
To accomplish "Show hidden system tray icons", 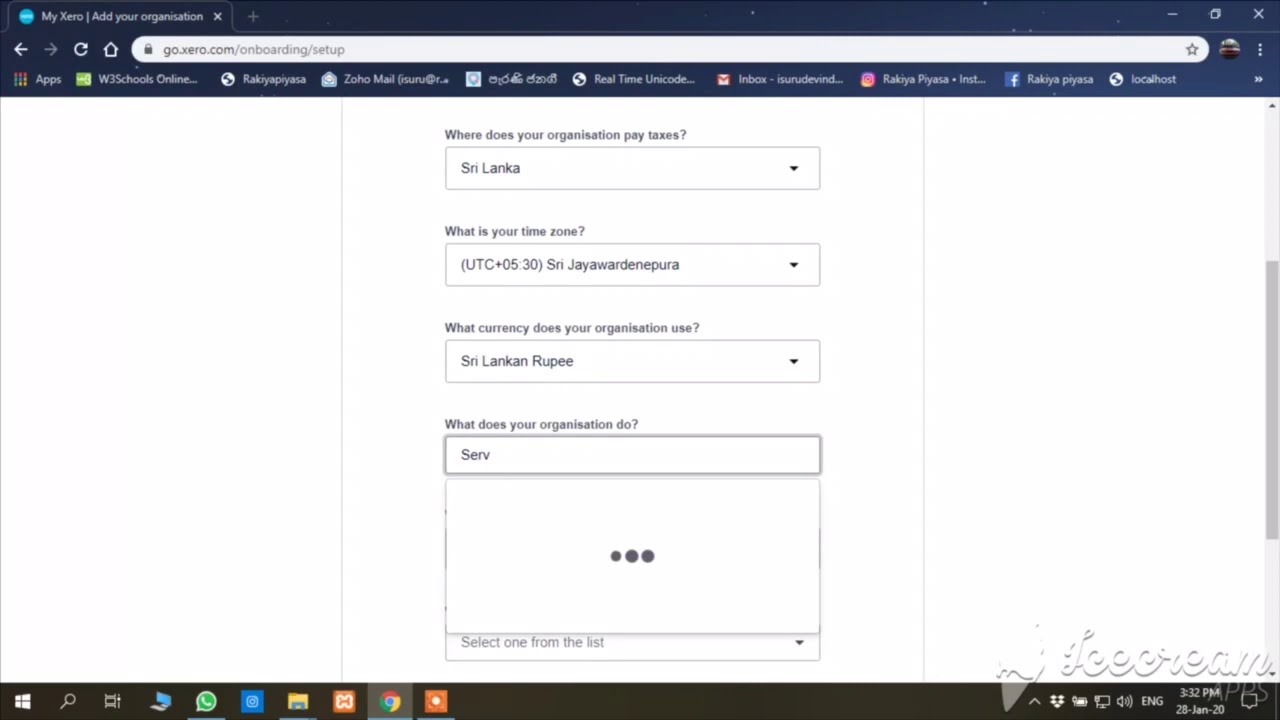I will pyautogui.click(x=1034, y=701).
